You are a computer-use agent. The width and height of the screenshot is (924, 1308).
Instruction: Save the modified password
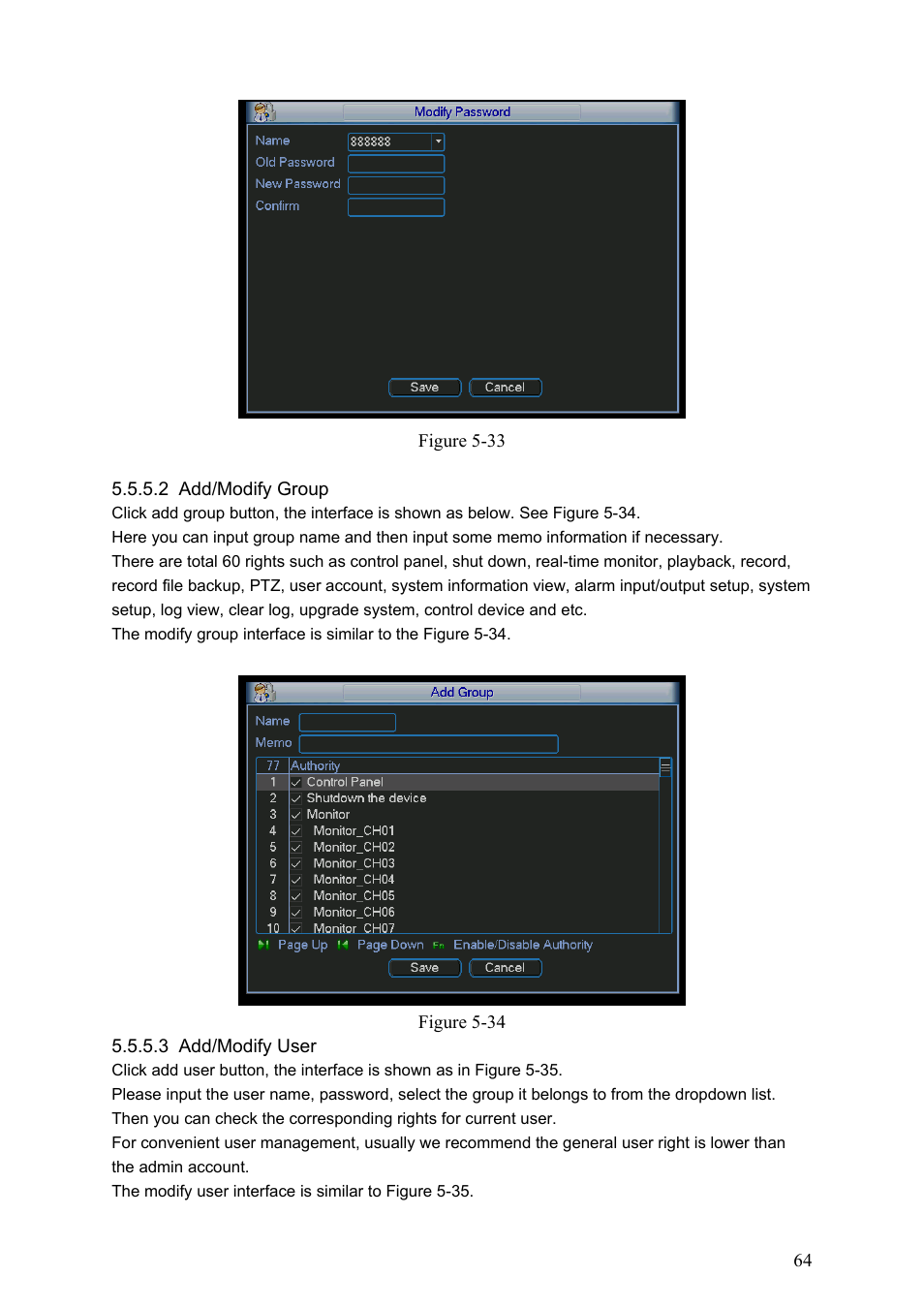click(x=424, y=388)
